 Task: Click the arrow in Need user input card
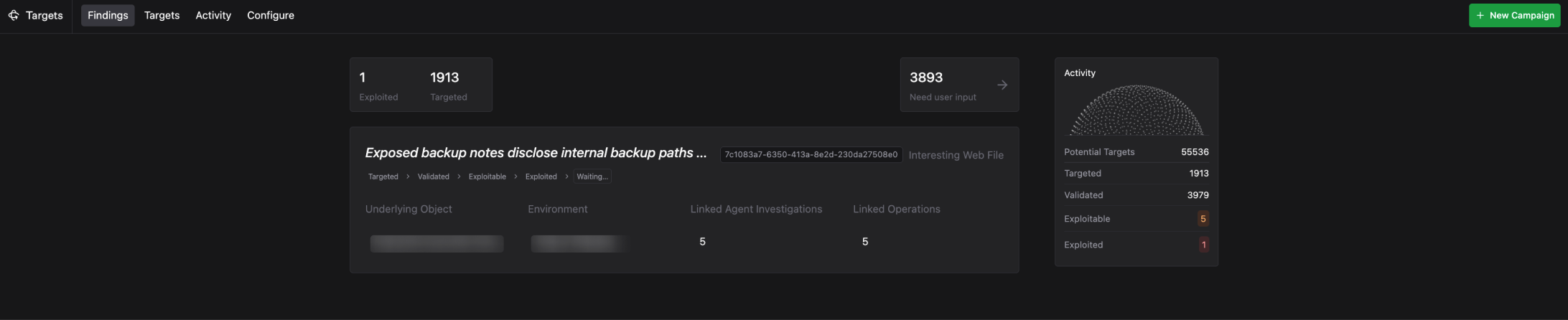[x=1002, y=85]
